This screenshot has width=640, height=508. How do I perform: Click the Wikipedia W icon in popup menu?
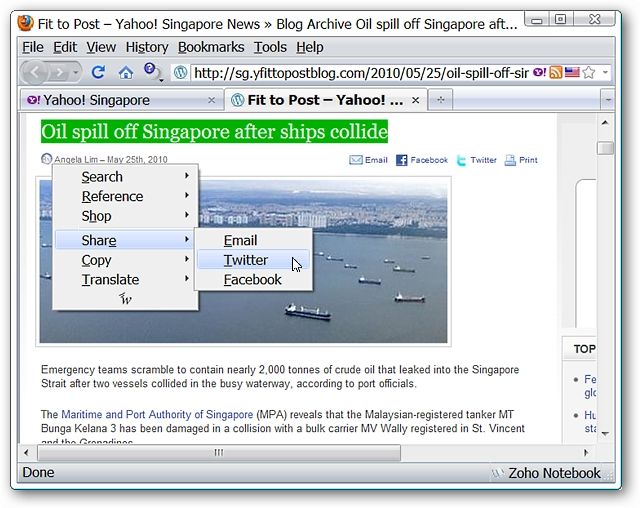click(125, 299)
